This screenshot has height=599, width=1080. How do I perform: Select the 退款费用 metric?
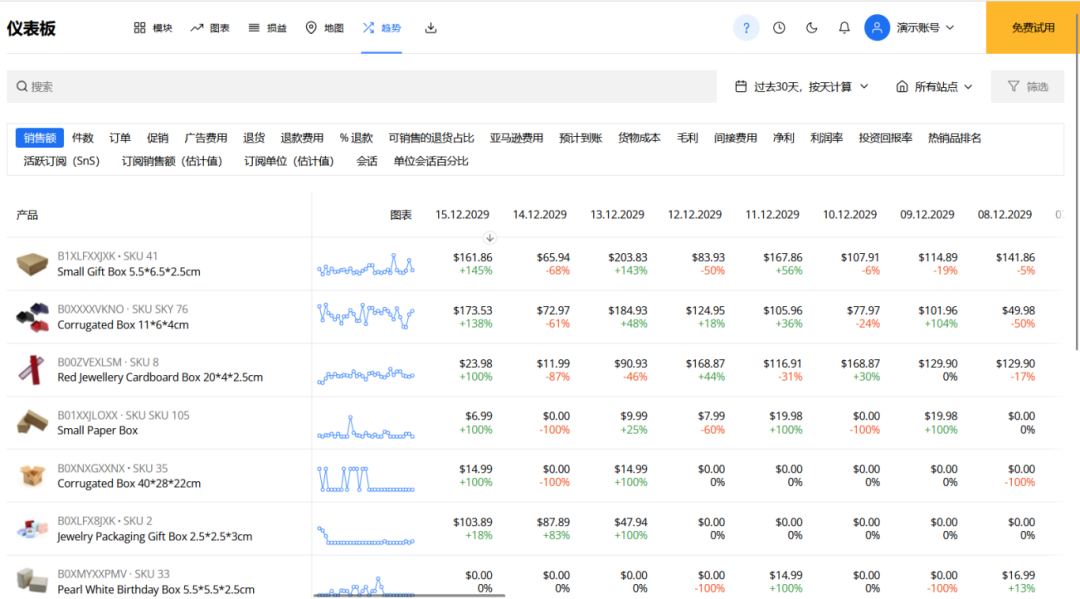(x=302, y=138)
